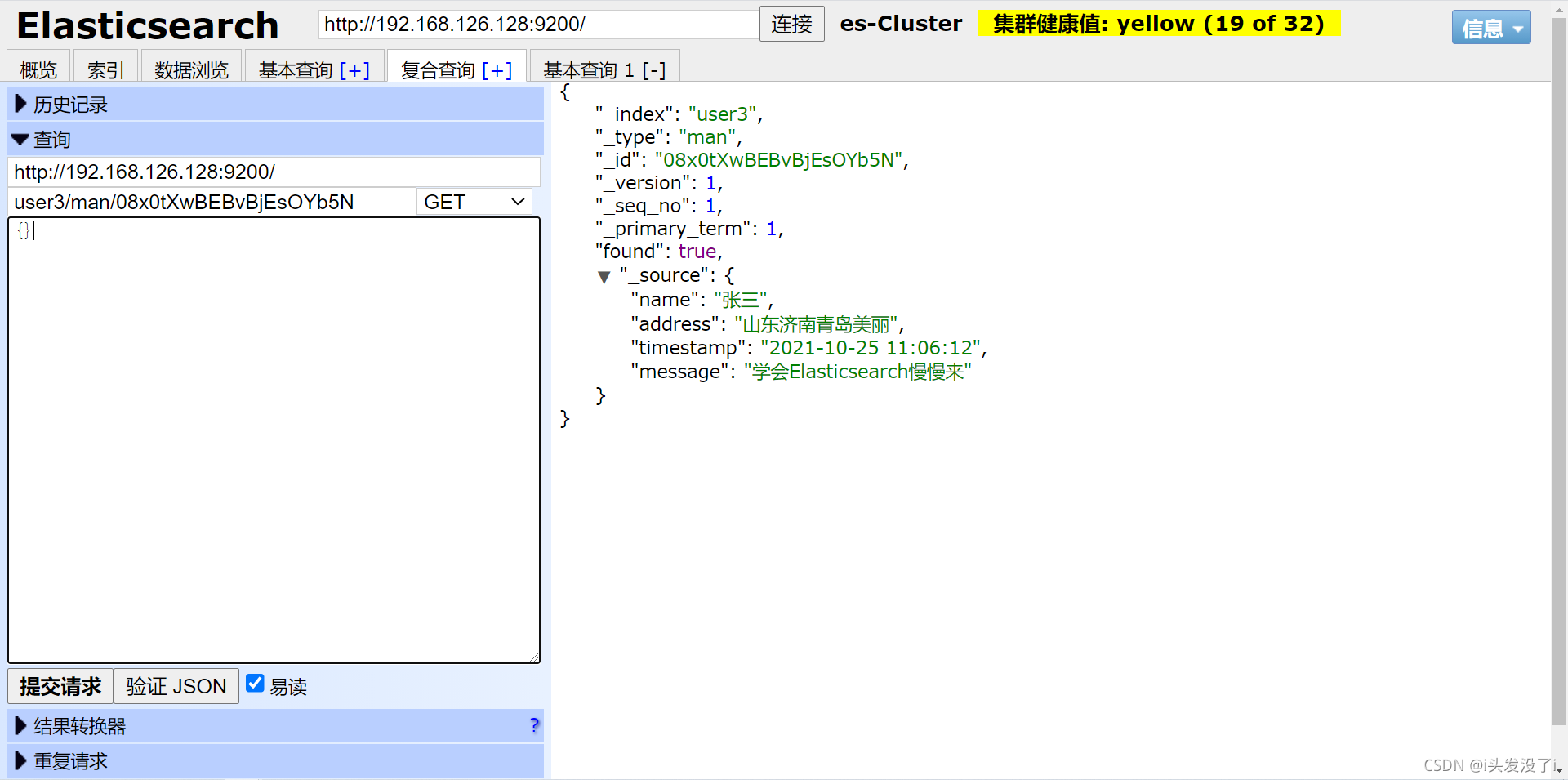1568x780 pixels.
Task: Click the "man" type value
Action: pyautogui.click(x=707, y=137)
